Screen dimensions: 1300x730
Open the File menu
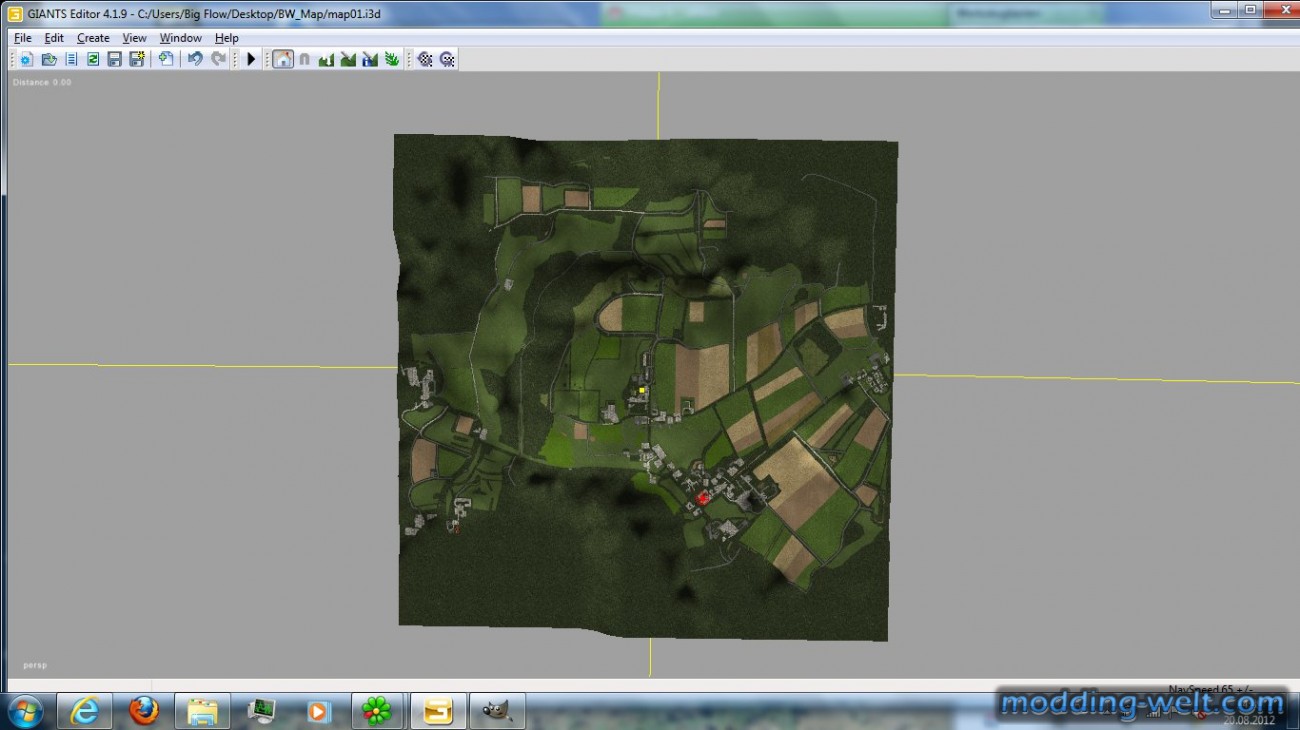pyautogui.click(x=23, y=38)
